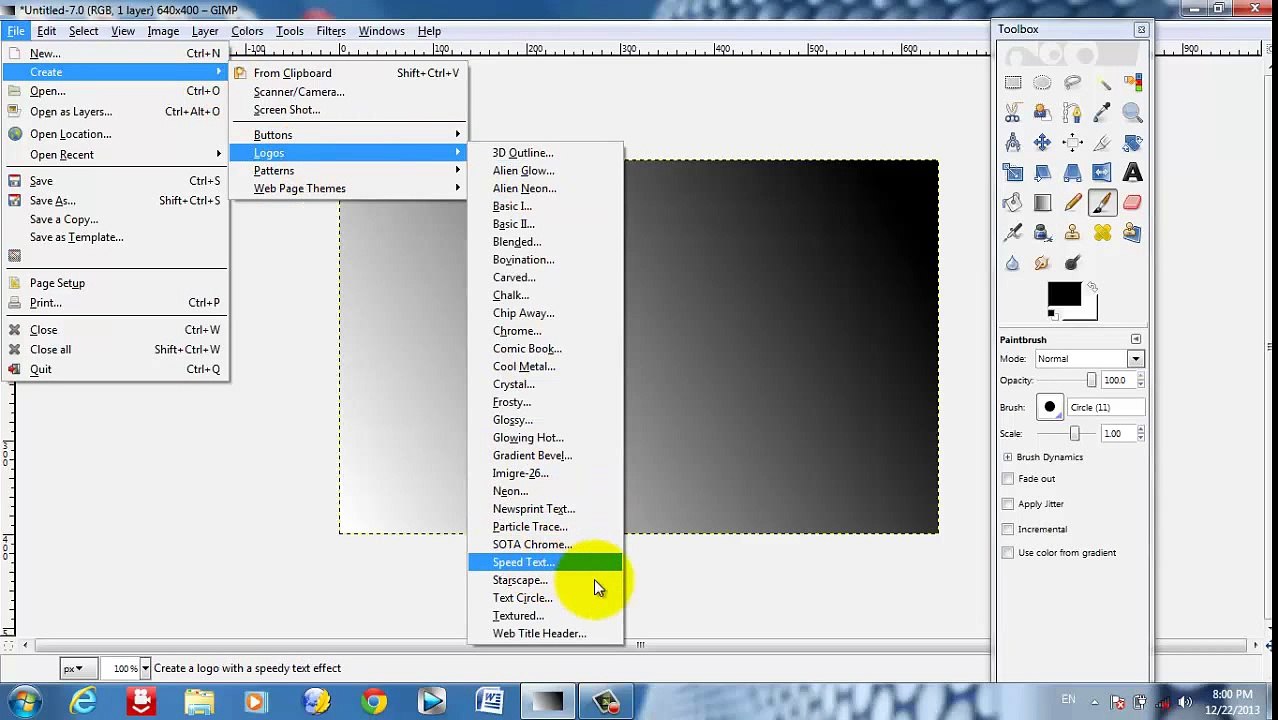Enable the Fade out checkbox
This screenshot has height=720, width=1278.
coord(1008,479)
